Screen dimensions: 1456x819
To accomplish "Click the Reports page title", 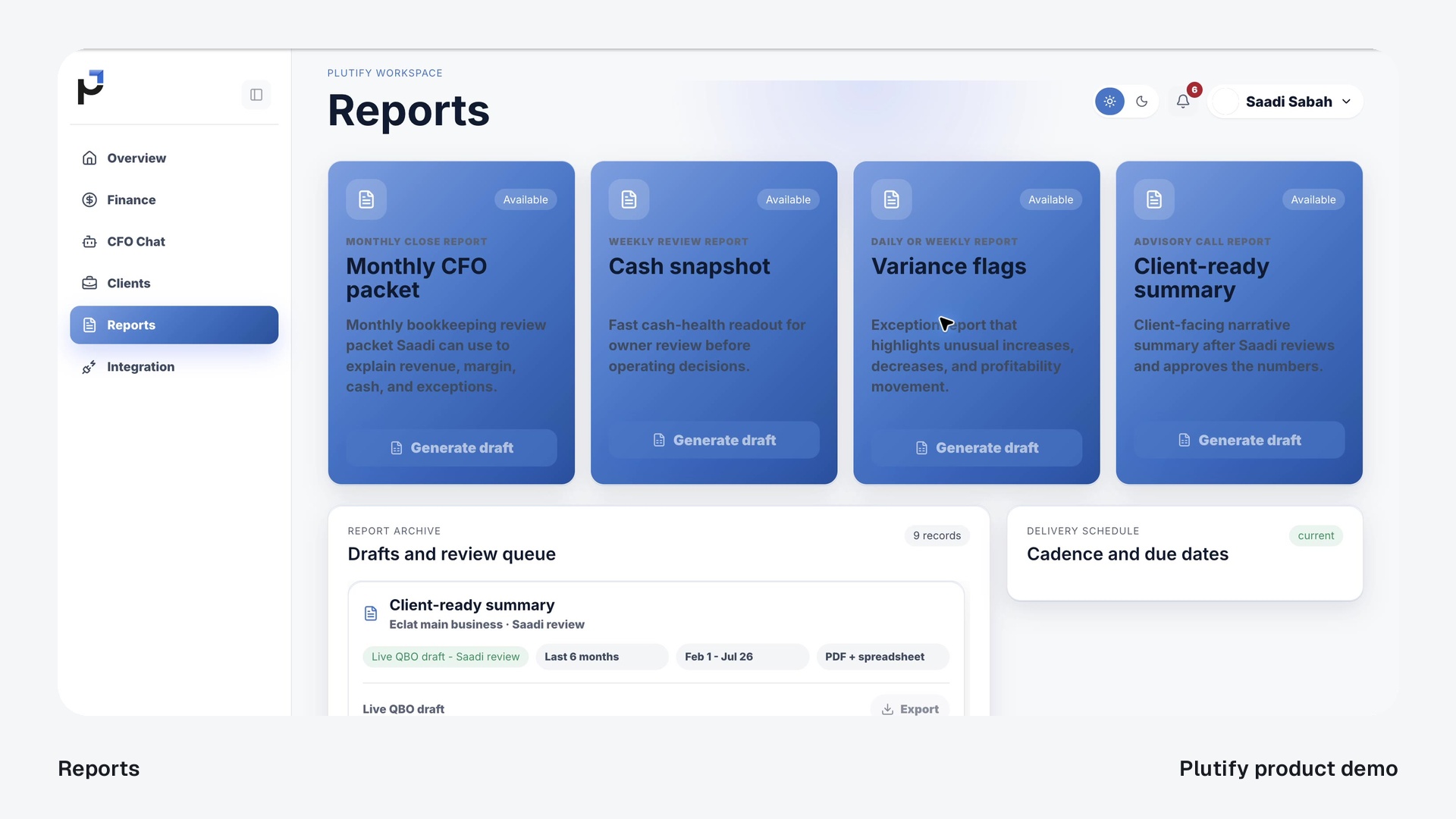I will (409, 111).
